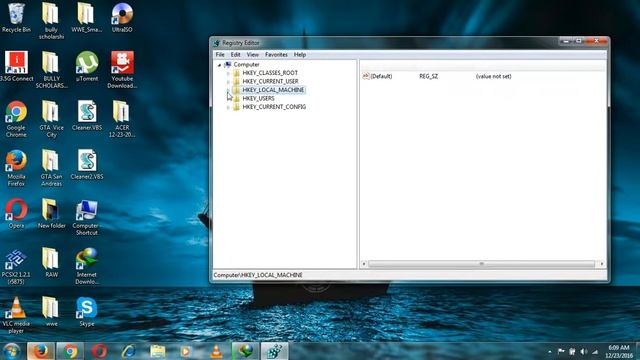Click the value pane horizontal scrollbar
640x360 pixels.
[482, 264]
